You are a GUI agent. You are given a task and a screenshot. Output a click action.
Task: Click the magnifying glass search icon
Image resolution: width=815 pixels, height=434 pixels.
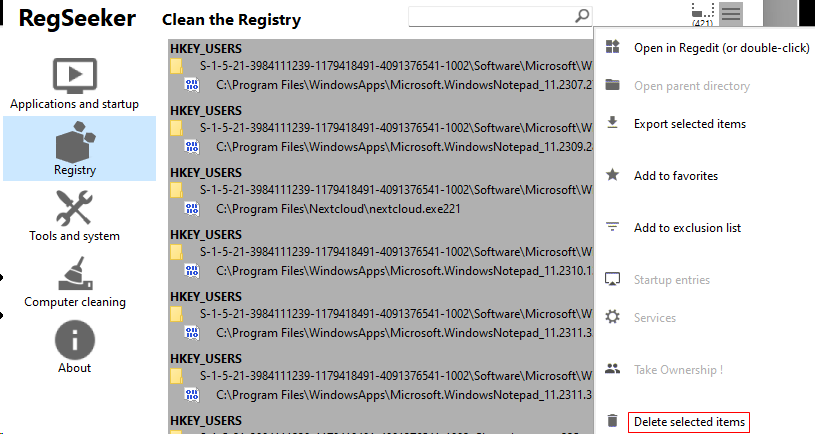(x=582, y=16)
